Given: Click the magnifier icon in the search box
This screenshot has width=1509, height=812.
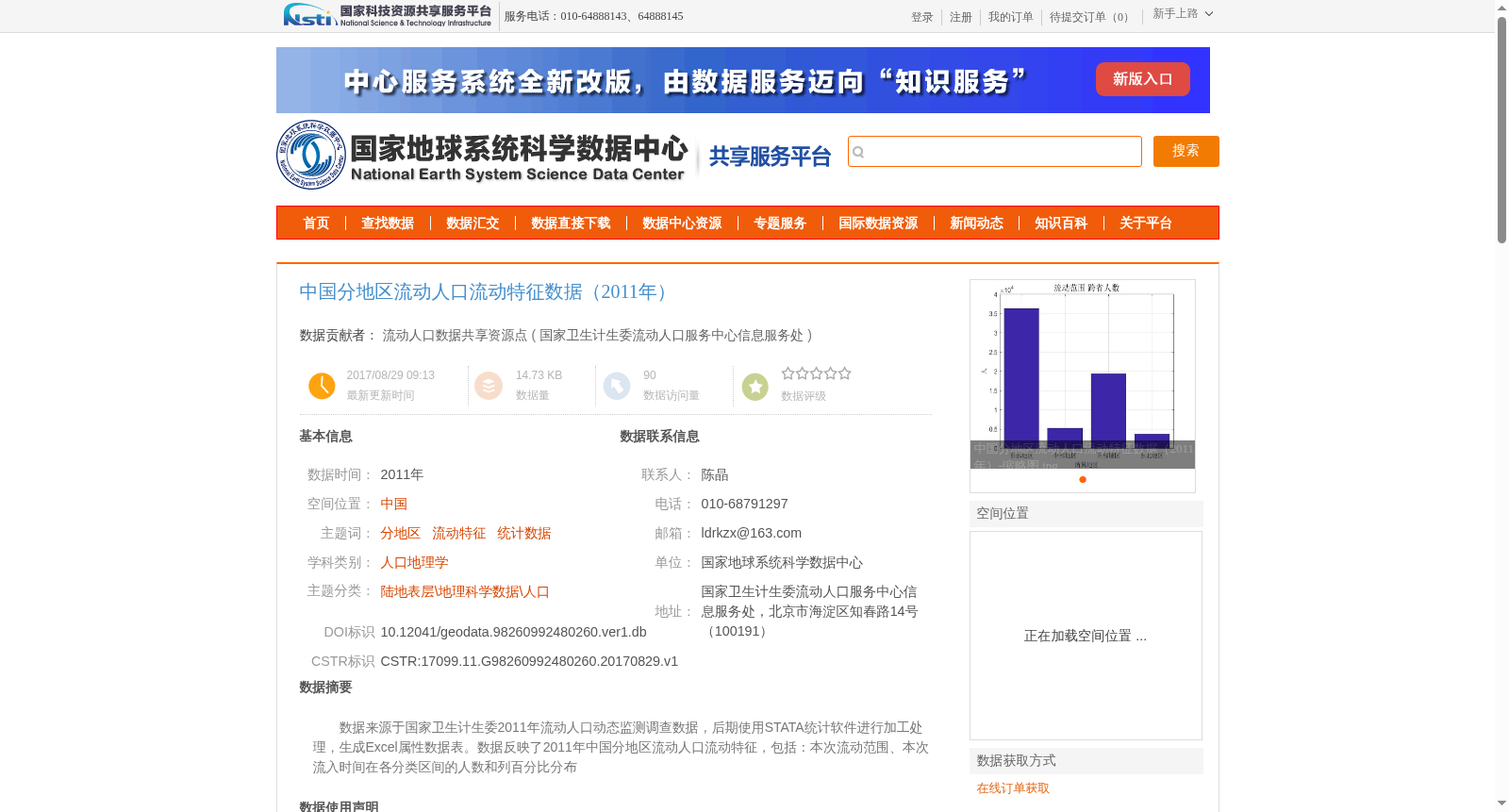Looking at the screenshot, I should (858, 152).
